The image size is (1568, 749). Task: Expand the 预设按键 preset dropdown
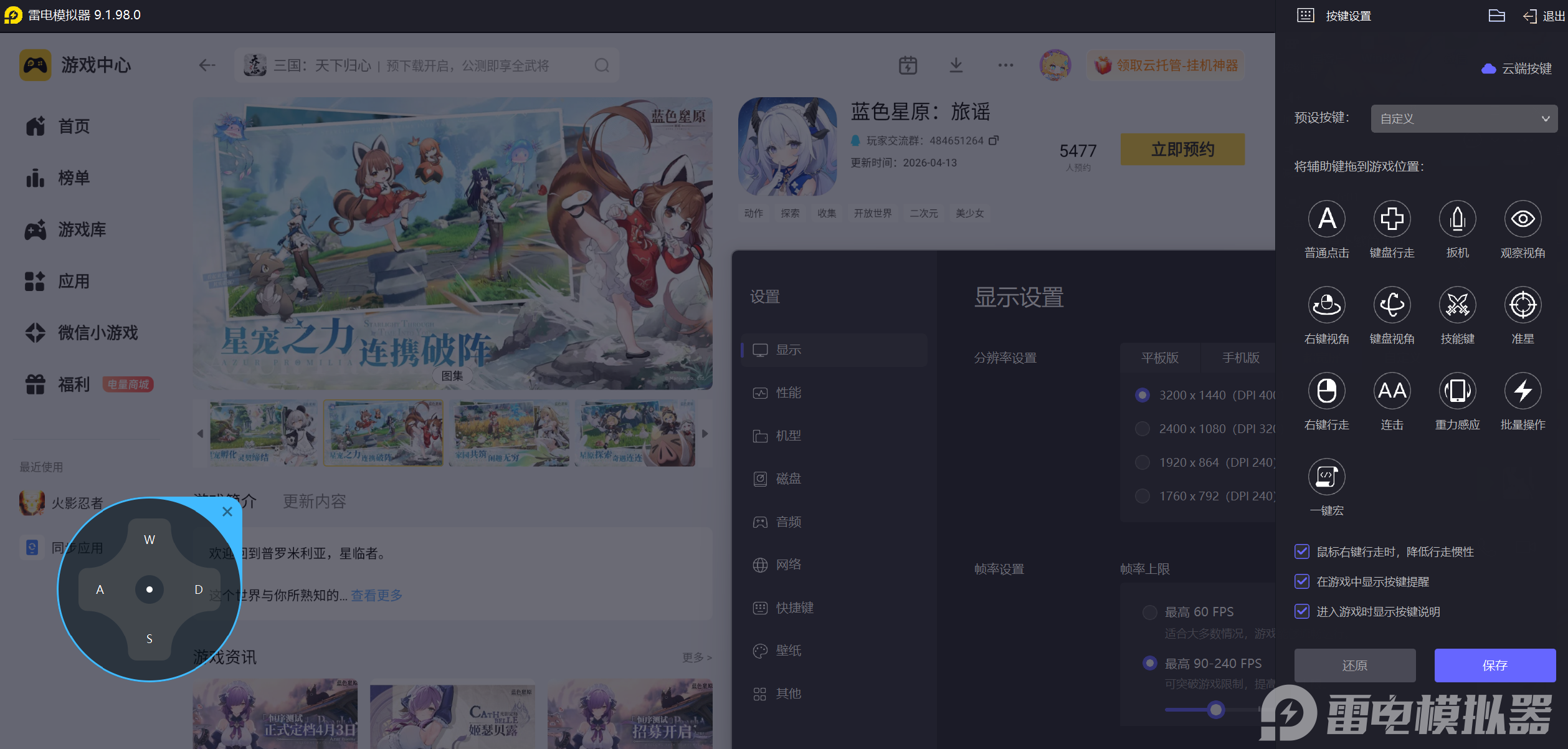tap(1464, 118)
